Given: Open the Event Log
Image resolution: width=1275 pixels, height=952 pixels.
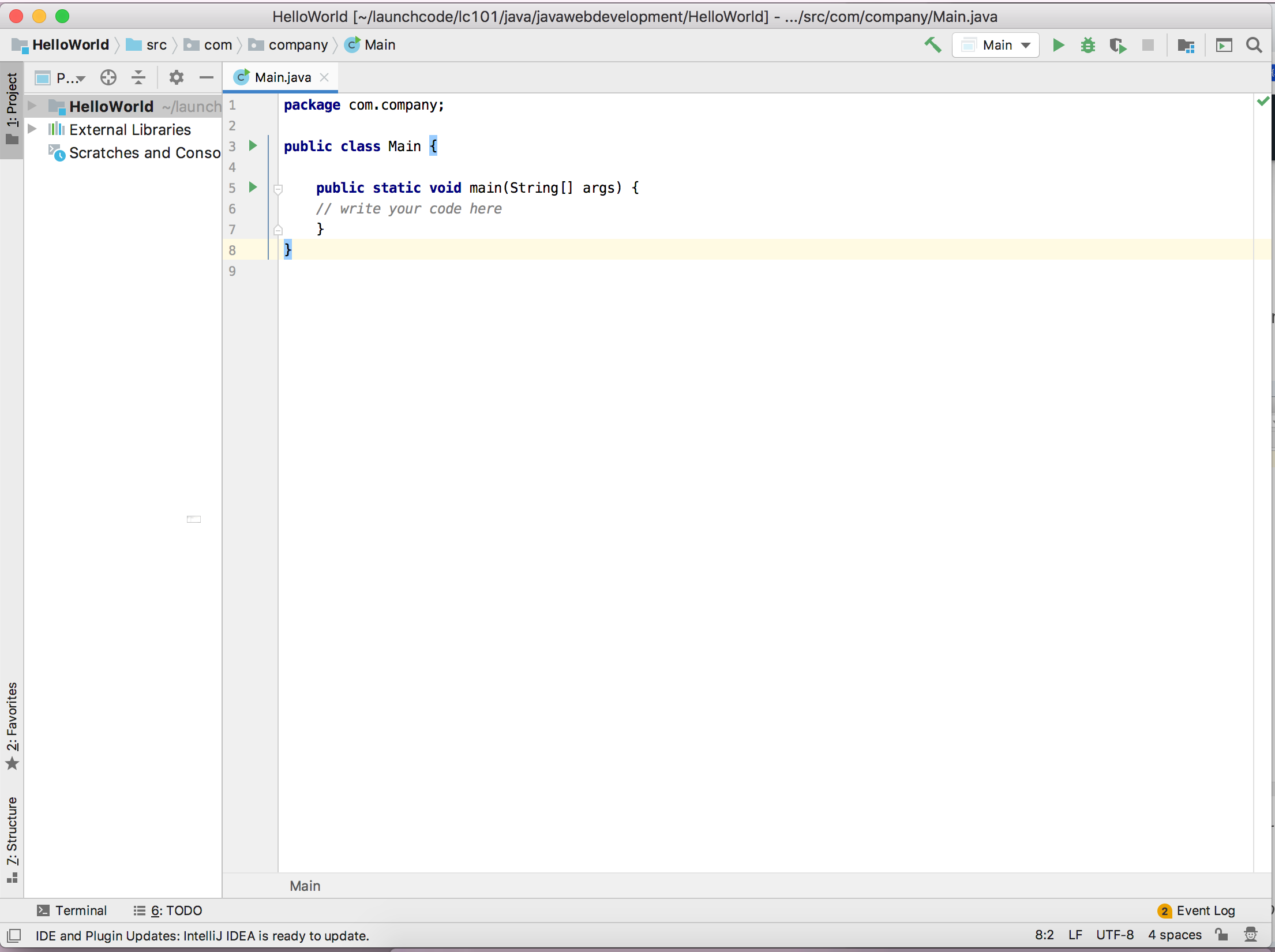Looking at the screenshot, I should [1197, 910].
